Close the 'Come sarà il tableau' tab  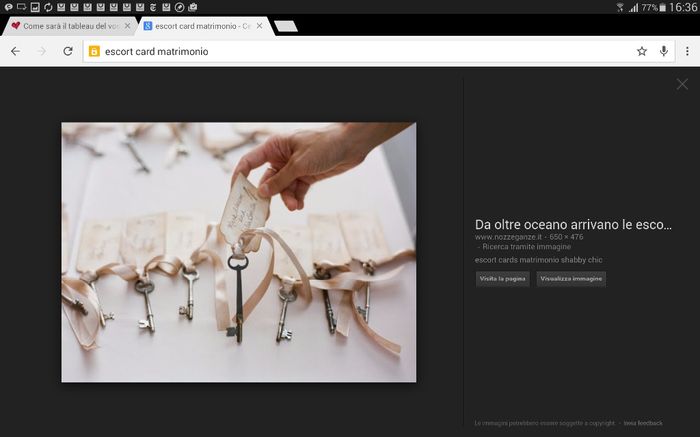pos(127,25)
